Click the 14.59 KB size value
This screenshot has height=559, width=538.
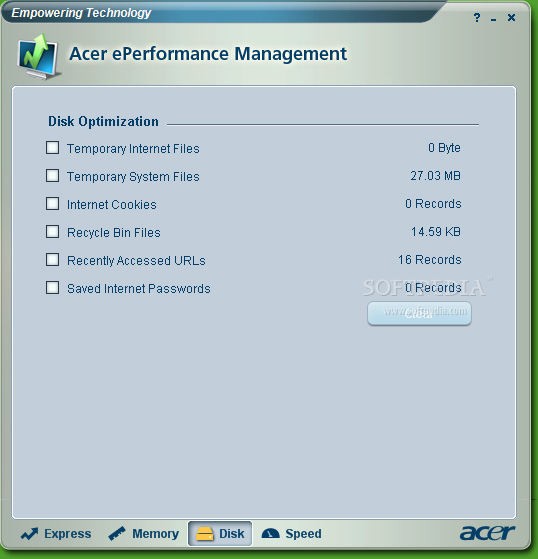[x=436, y=232]
